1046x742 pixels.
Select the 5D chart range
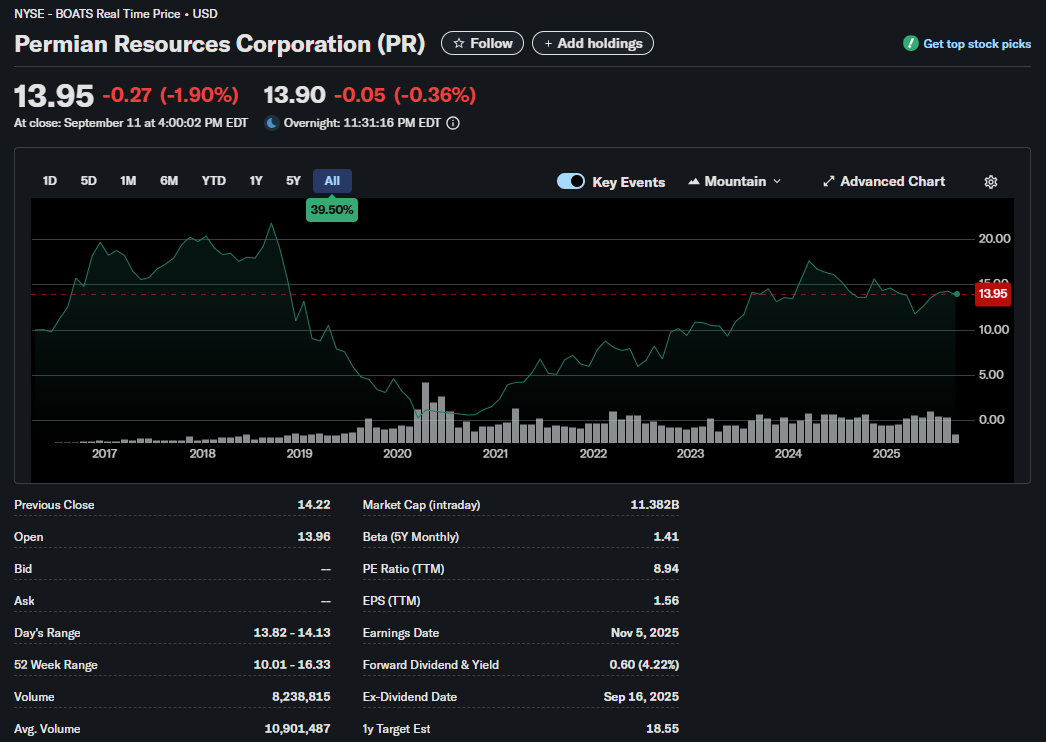(89, 181)
